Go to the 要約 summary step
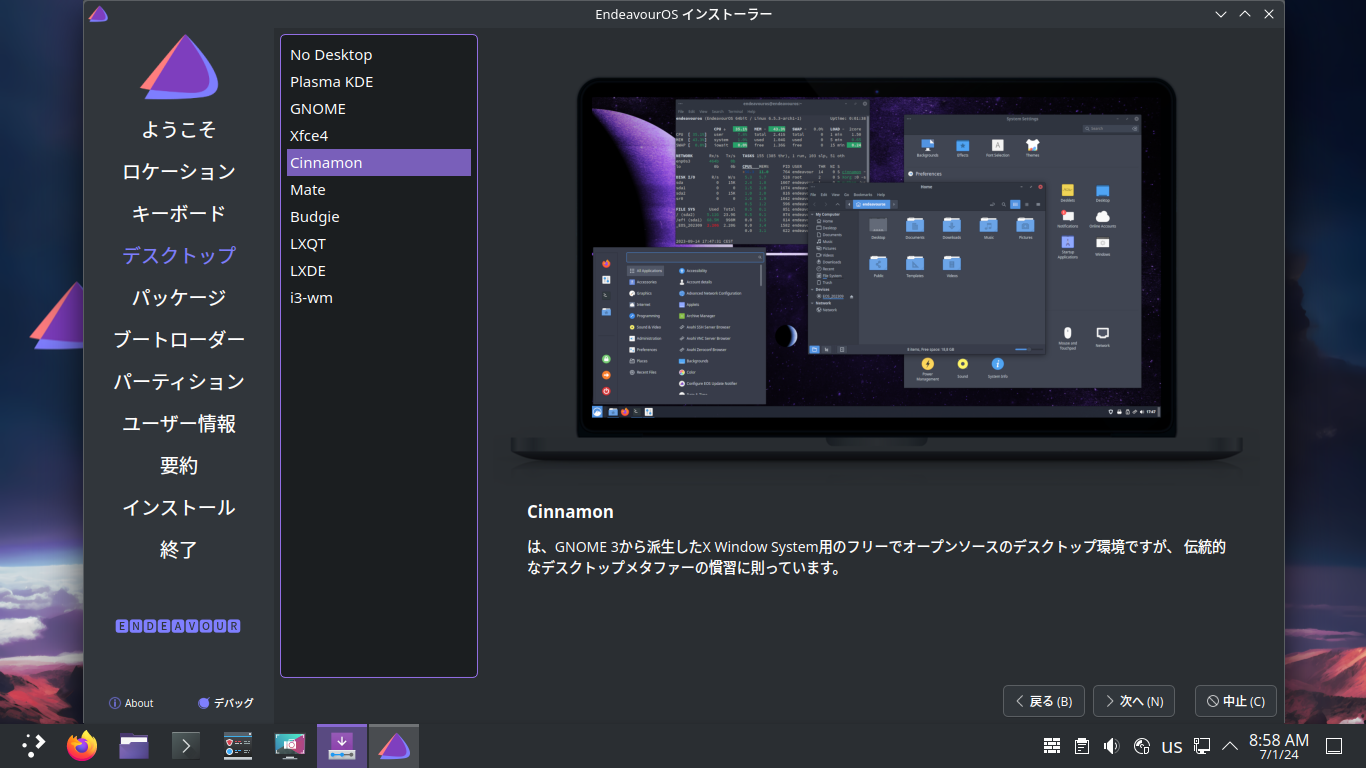The image size is (1366, 768). click(x=179, y=466)
